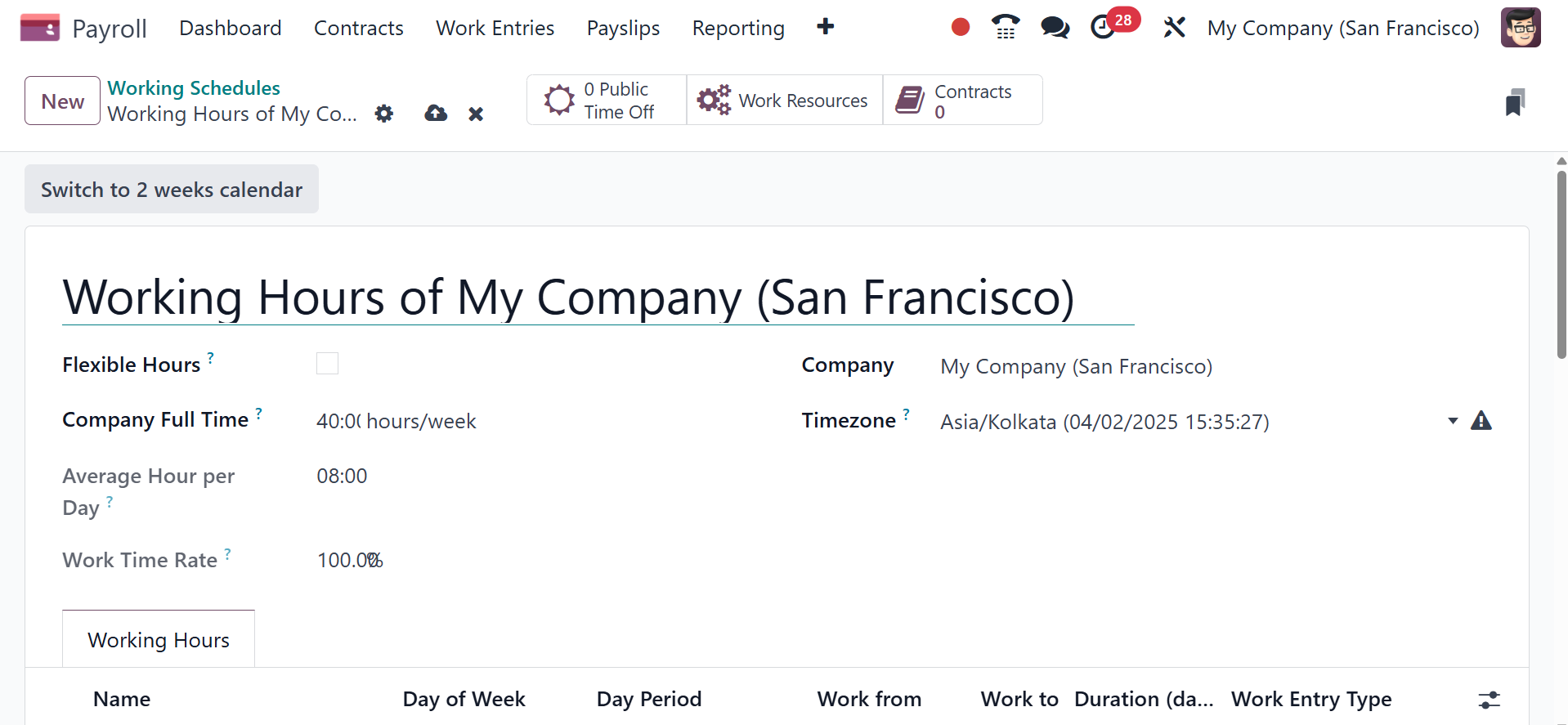This screenshot has height=725, width=1568.
Task: Open the developer tools wrench icon
Action: coord(1174,28)
